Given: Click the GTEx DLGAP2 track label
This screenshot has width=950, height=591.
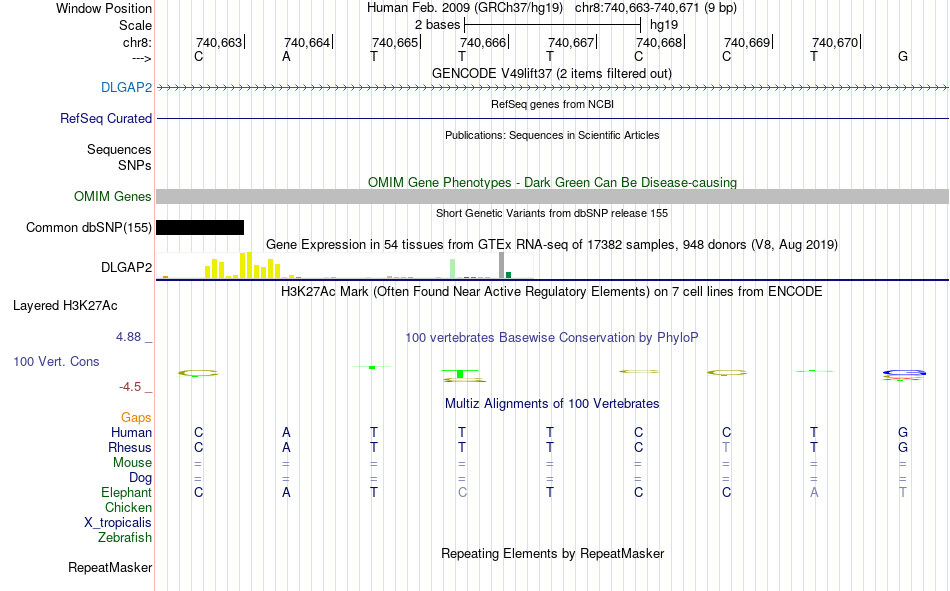Looking at the screenshot, I should point(126,267).
